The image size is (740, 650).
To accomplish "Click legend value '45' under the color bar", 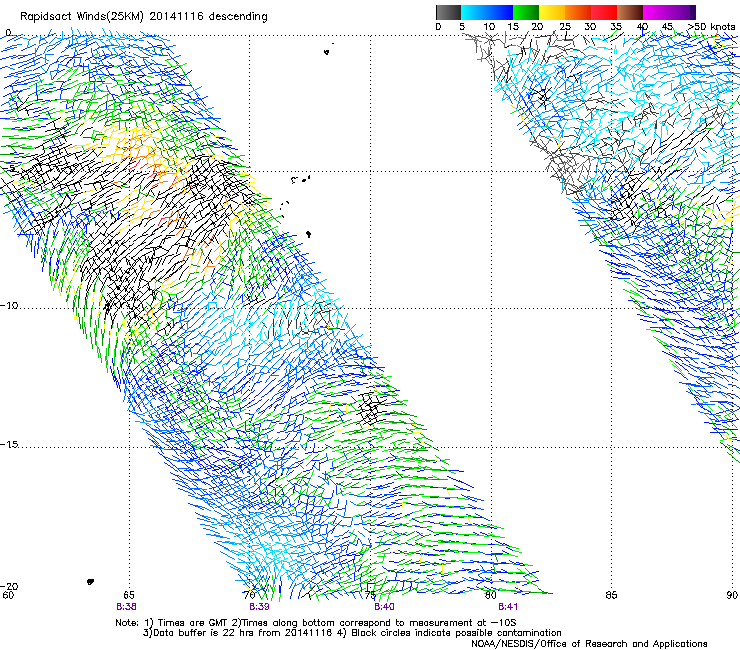I will 667,27.
